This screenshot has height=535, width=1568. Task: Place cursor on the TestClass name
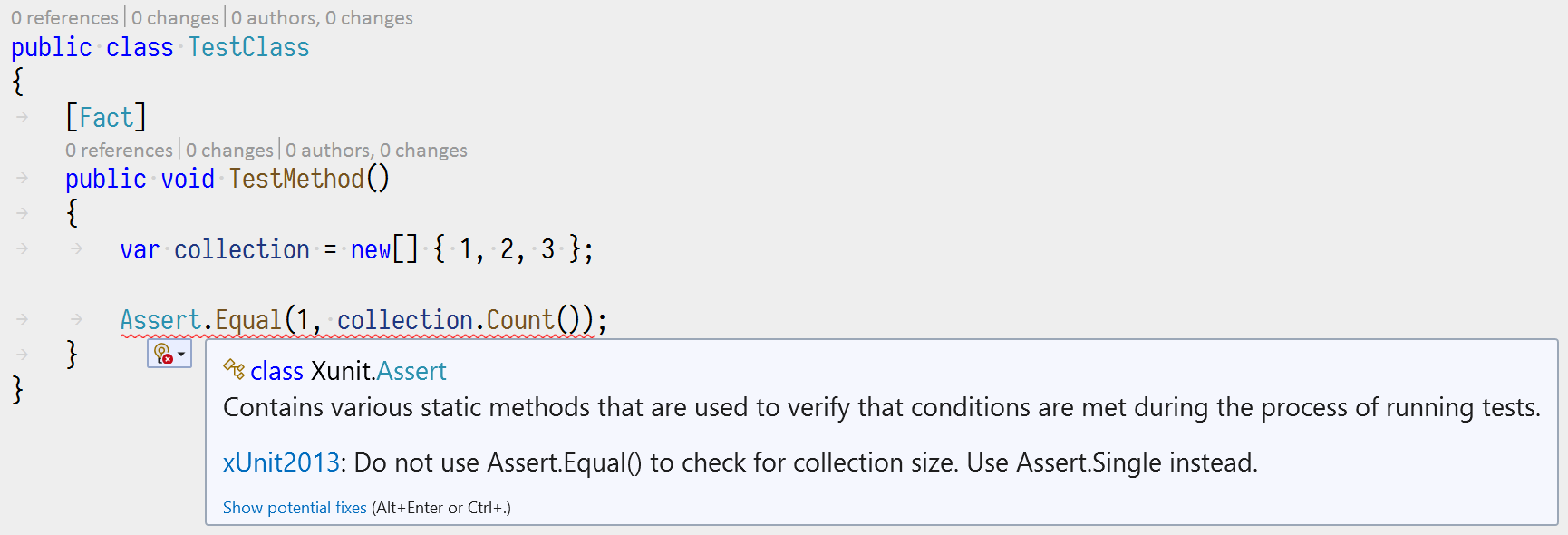247,47
